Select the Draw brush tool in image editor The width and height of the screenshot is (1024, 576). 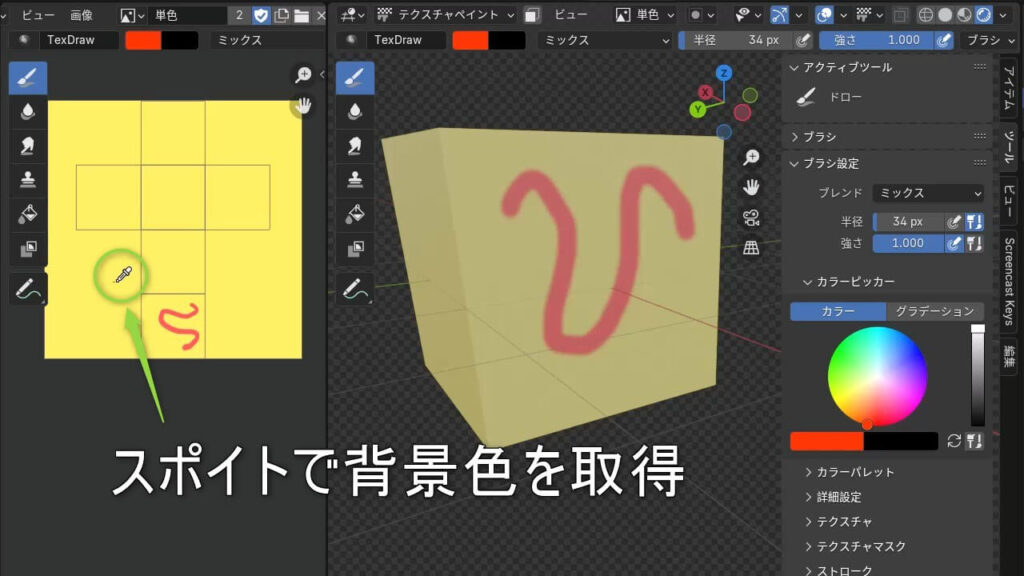tap(27, 78)
